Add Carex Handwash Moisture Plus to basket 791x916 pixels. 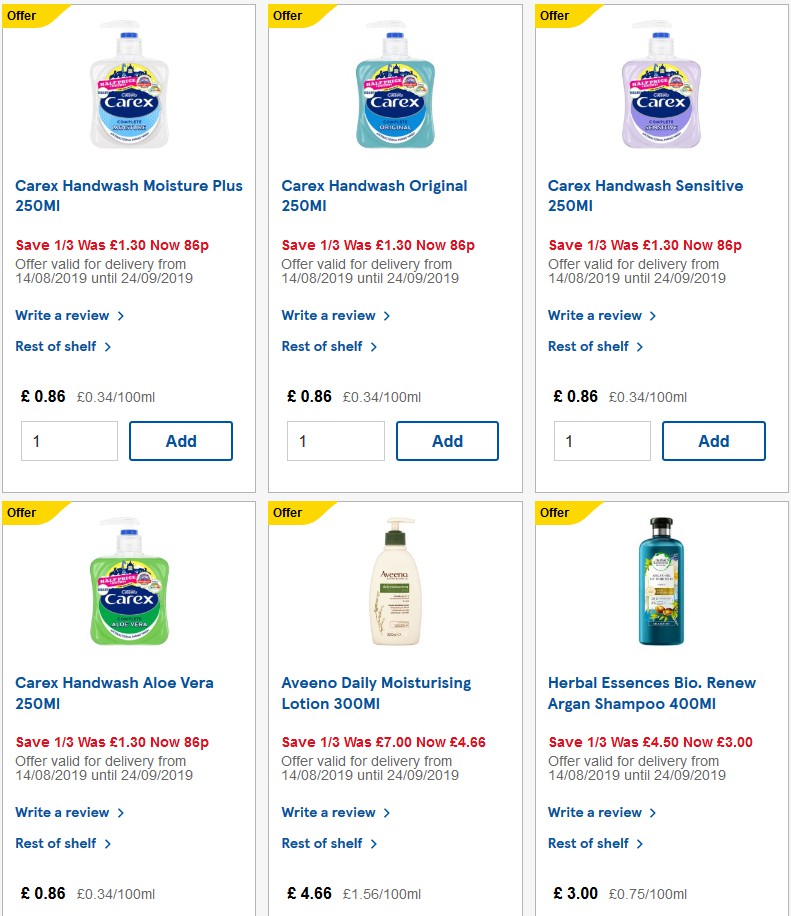click(180, 440)
